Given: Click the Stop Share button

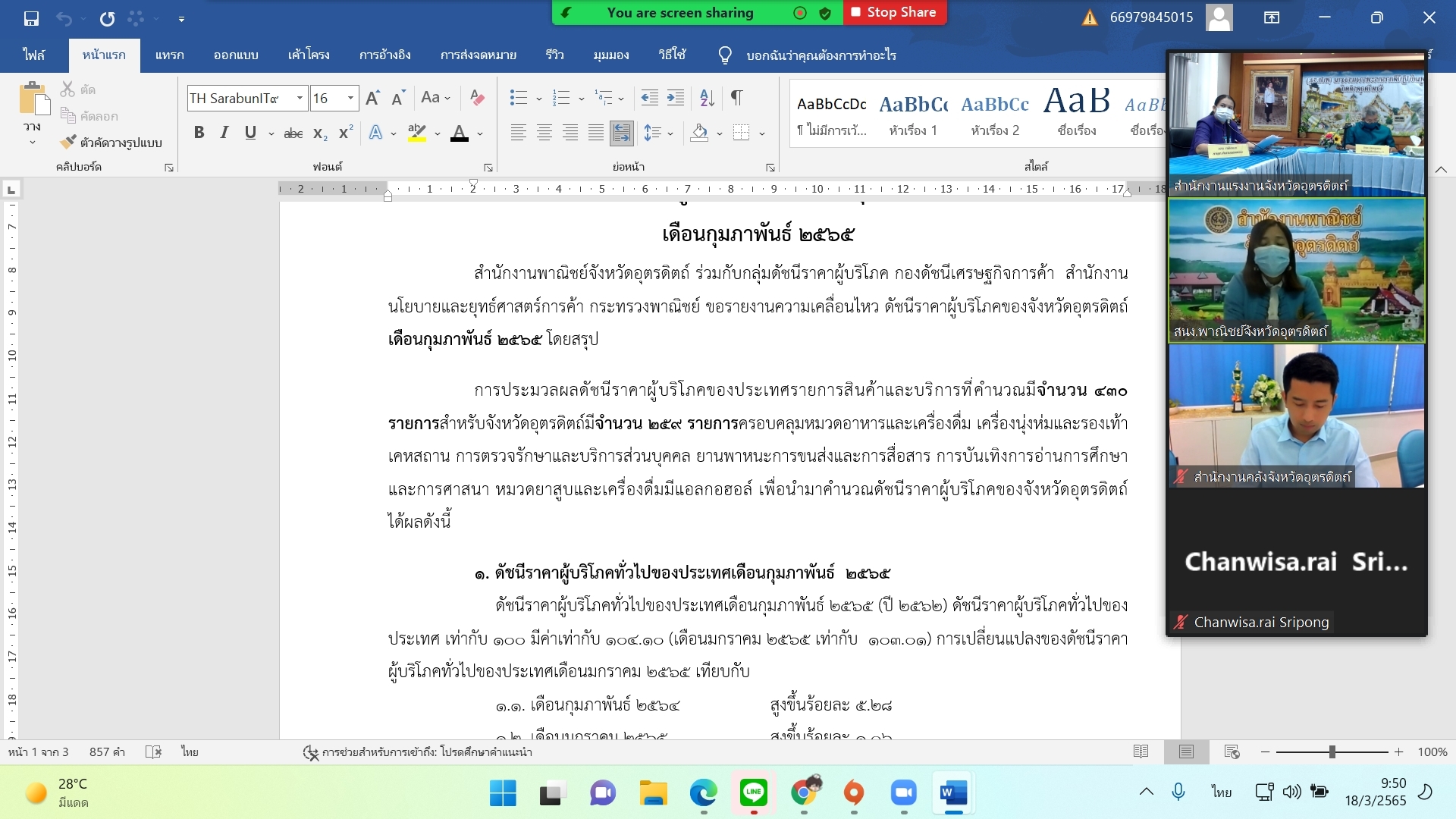Looking at the screenshot, I should pos(895,12).
